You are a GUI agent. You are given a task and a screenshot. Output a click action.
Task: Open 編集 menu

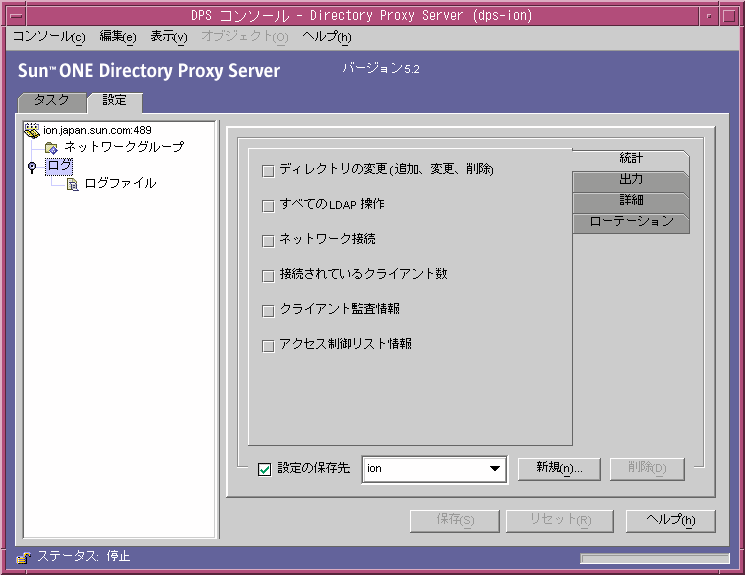point(118,37)
